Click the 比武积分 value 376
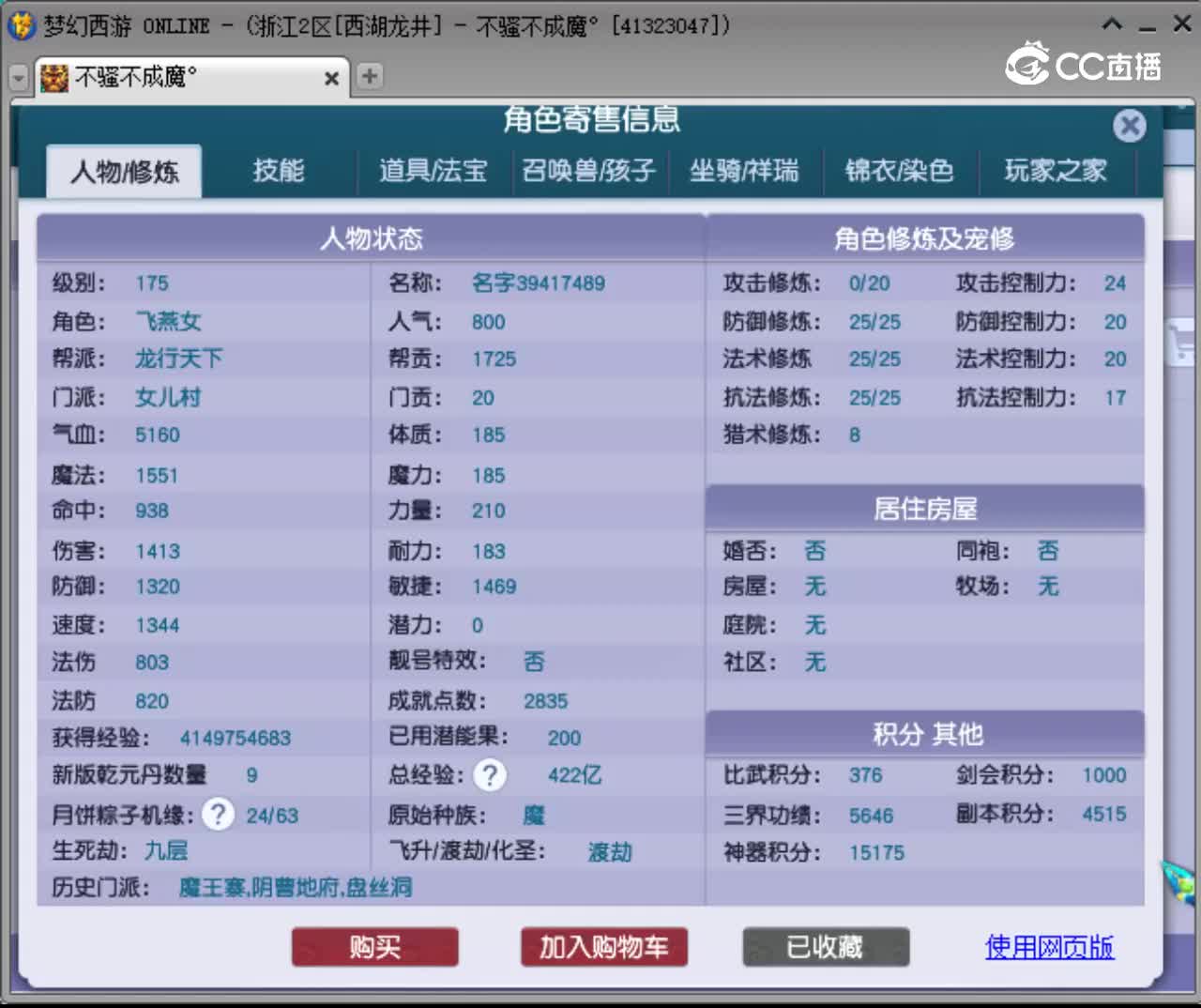Image resolution: width=1201 pixels, height=1008 pixels. point(865,775)
